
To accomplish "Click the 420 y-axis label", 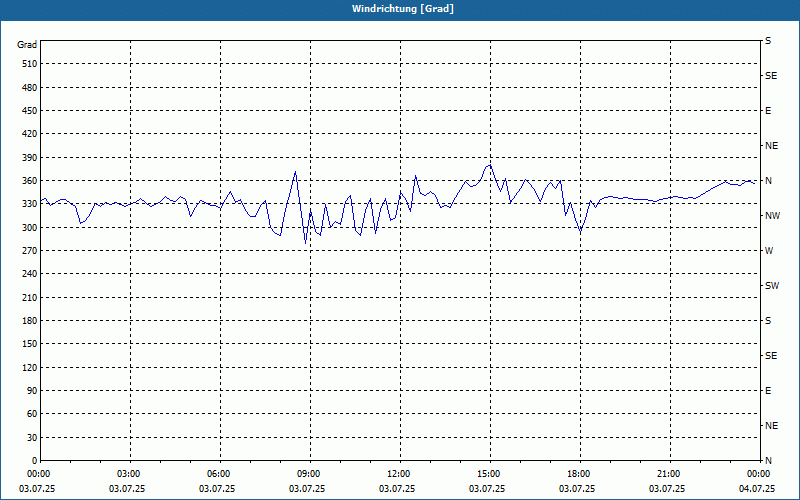I will pos(30,134).
